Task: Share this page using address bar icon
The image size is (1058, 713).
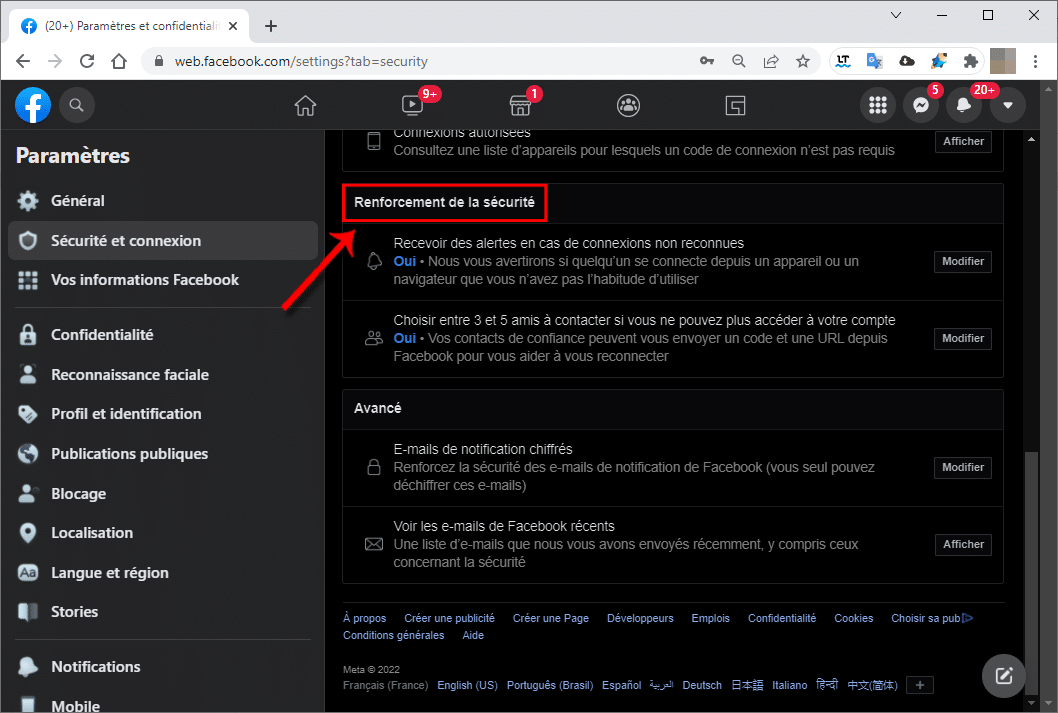Action: [771, 61]
